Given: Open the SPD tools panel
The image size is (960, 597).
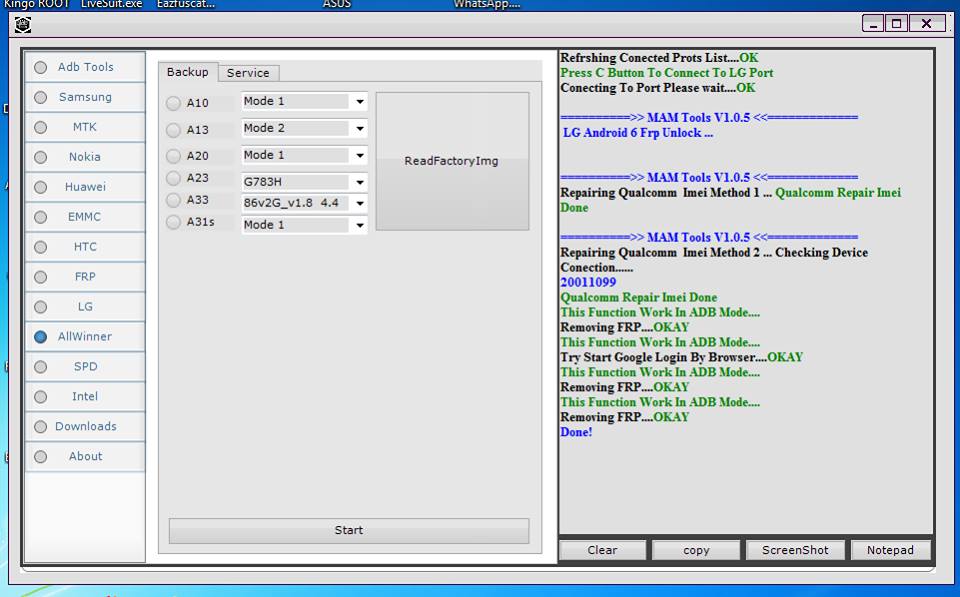Looking at the screenshot, I should tap(84, 366).
